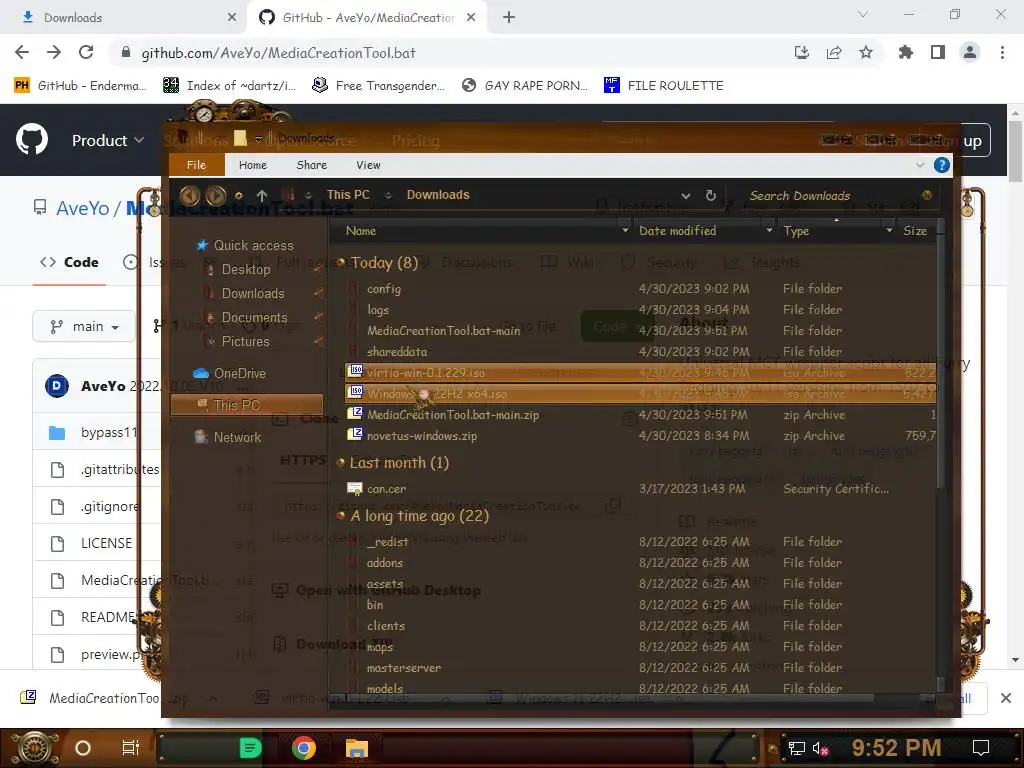The image size is (1024, 768).
Task: Select OneDrive in navigation pane
Action: pos(230,374)
